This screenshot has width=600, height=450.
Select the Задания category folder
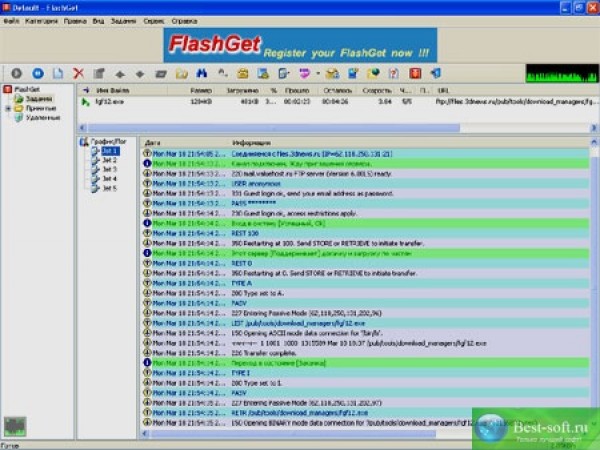39,99
